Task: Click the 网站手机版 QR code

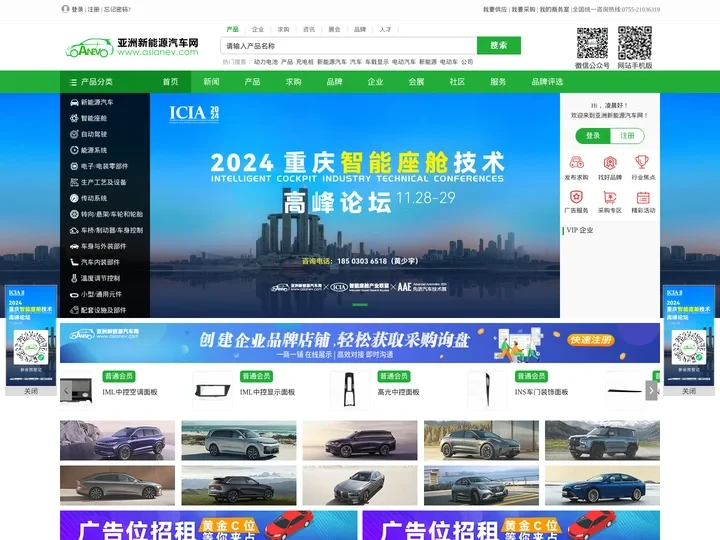Action: coord(635,43)
